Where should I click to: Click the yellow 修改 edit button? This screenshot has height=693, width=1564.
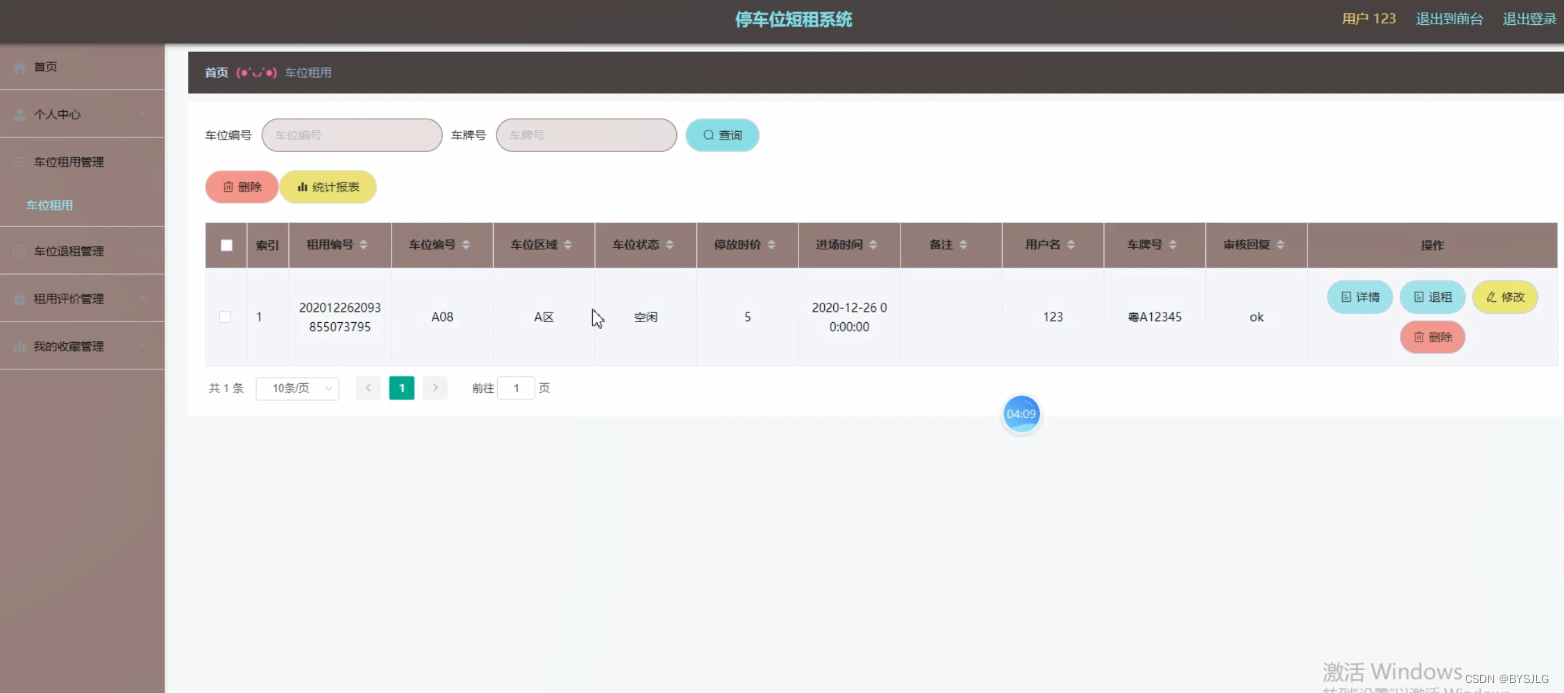[x=1505, y=297]
